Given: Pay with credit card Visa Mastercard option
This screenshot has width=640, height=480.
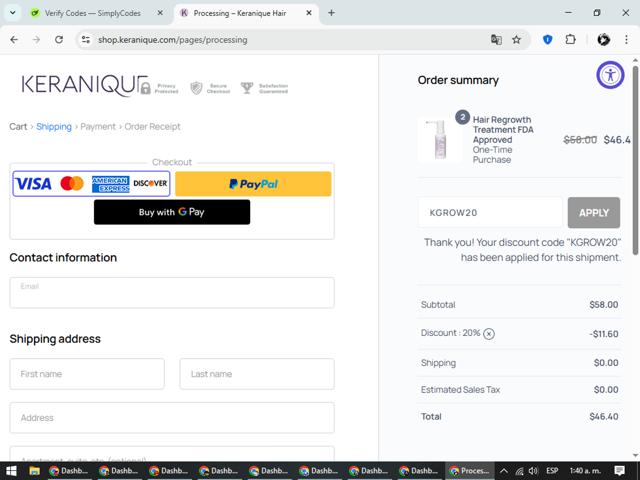Looking at the screenshot, I should [91, 184].
